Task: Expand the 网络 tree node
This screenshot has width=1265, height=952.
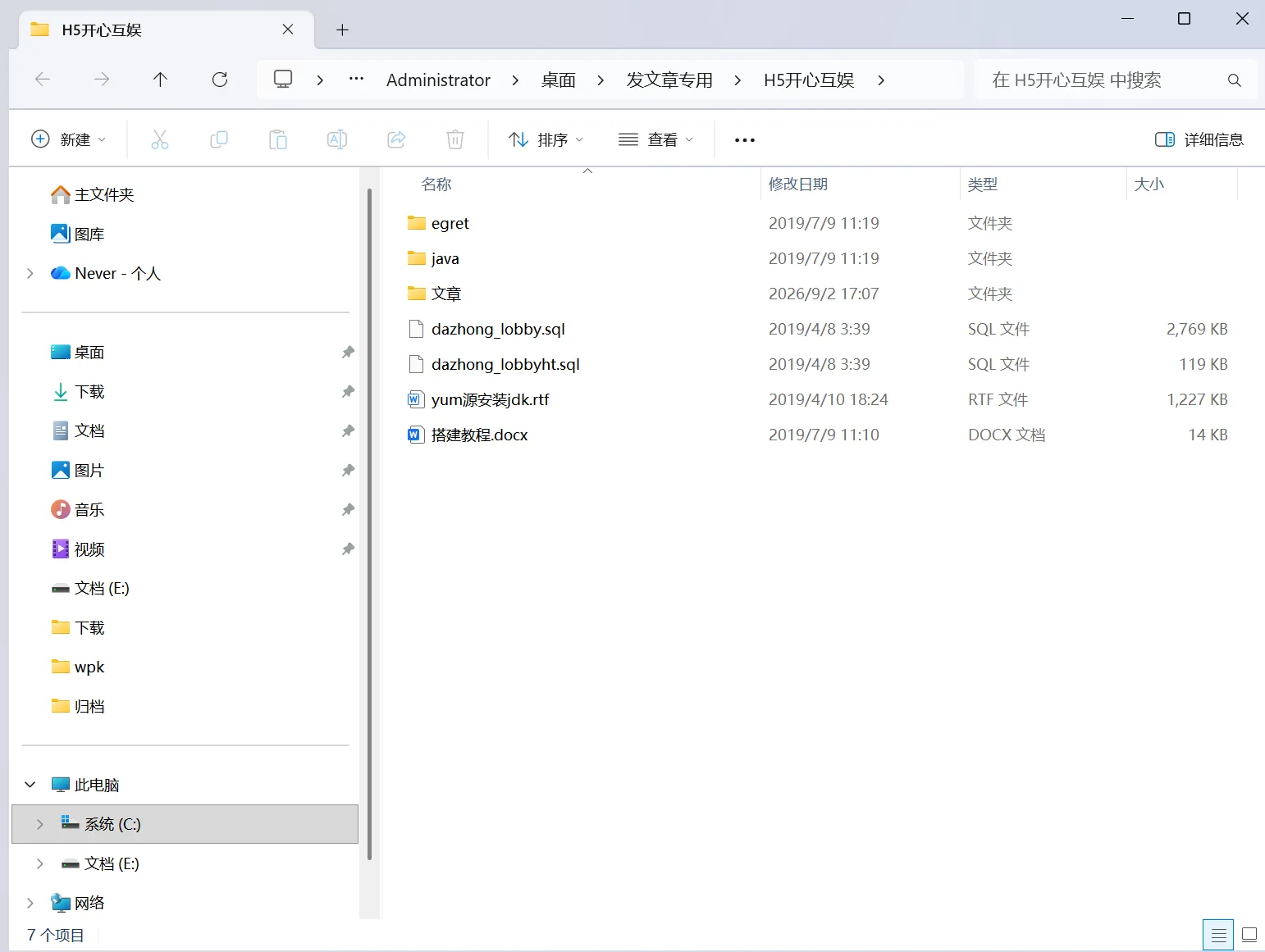Action: (x=30, y=903)
